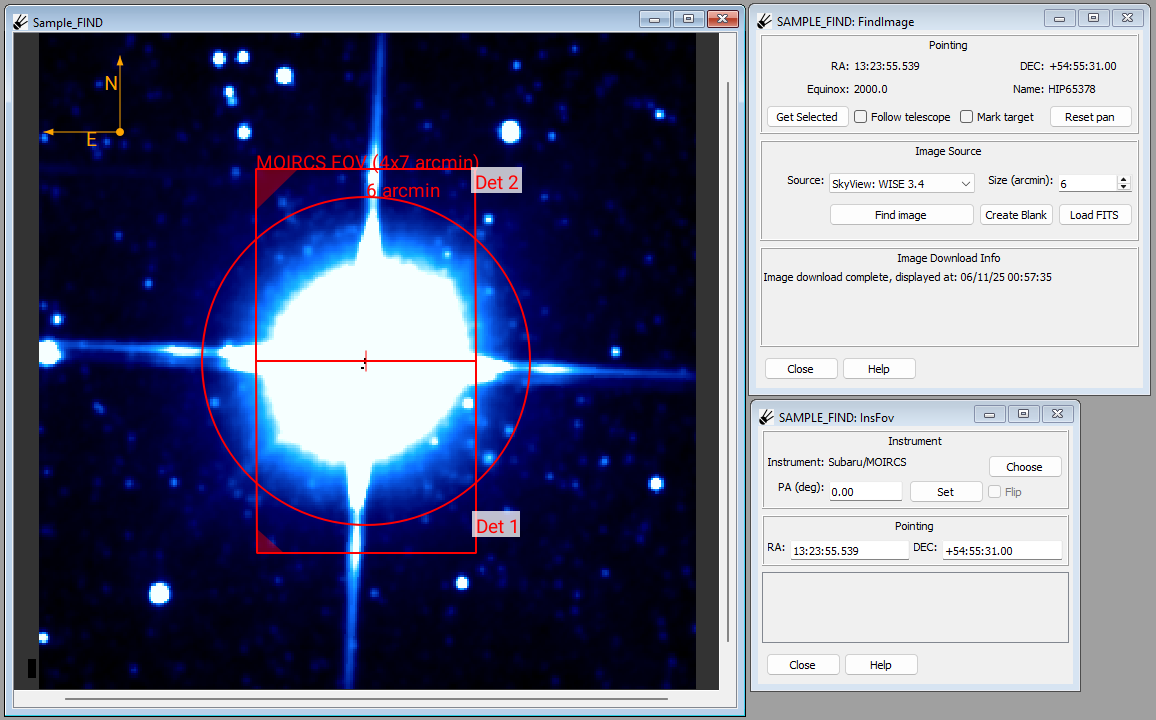Minimize the Sample_FIND window

pos(655,19)
